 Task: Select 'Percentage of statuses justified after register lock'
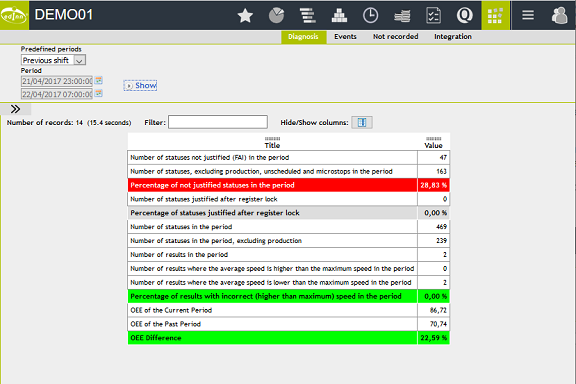coord(288,213)
